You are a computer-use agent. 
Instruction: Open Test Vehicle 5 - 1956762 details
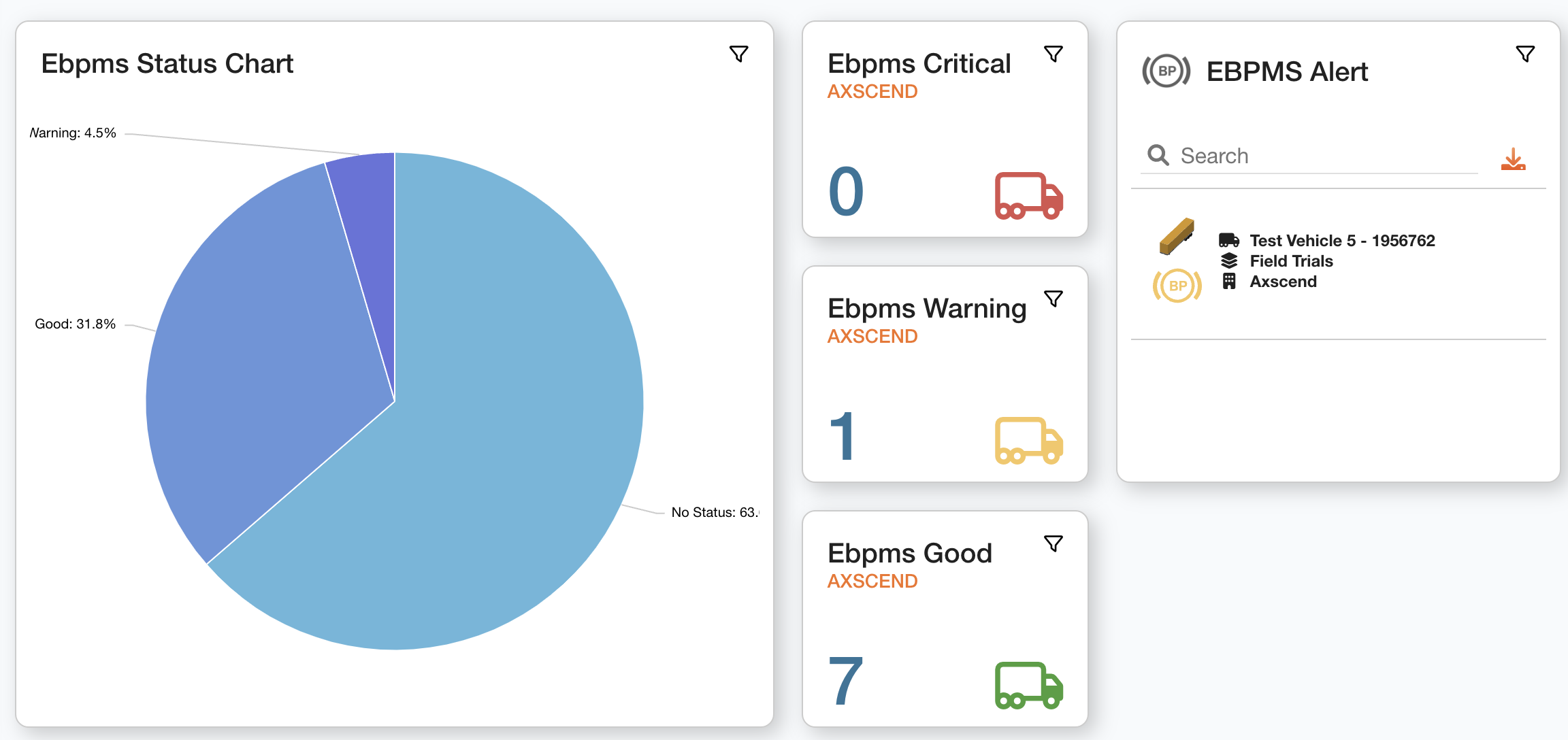[1341, 240]
